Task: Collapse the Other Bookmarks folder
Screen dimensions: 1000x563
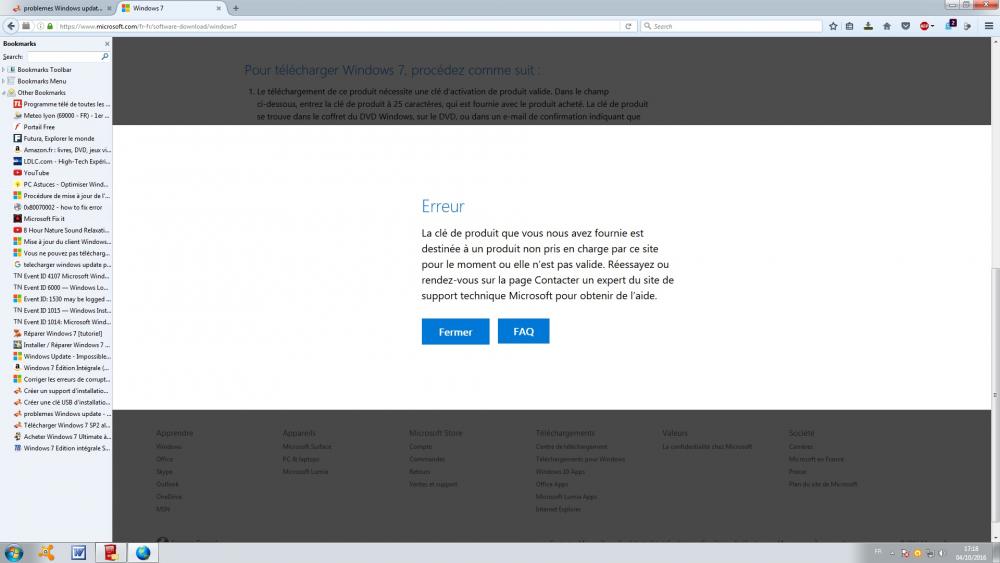Action: point(4,92)
